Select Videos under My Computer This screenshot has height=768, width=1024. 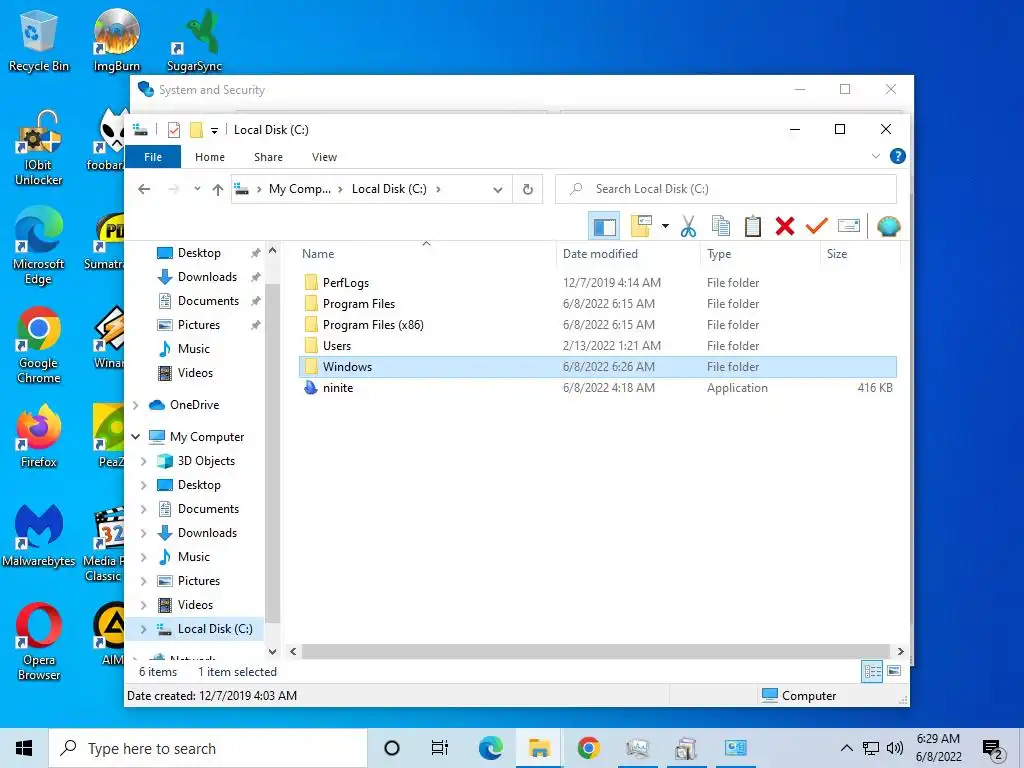pos(195,605)
